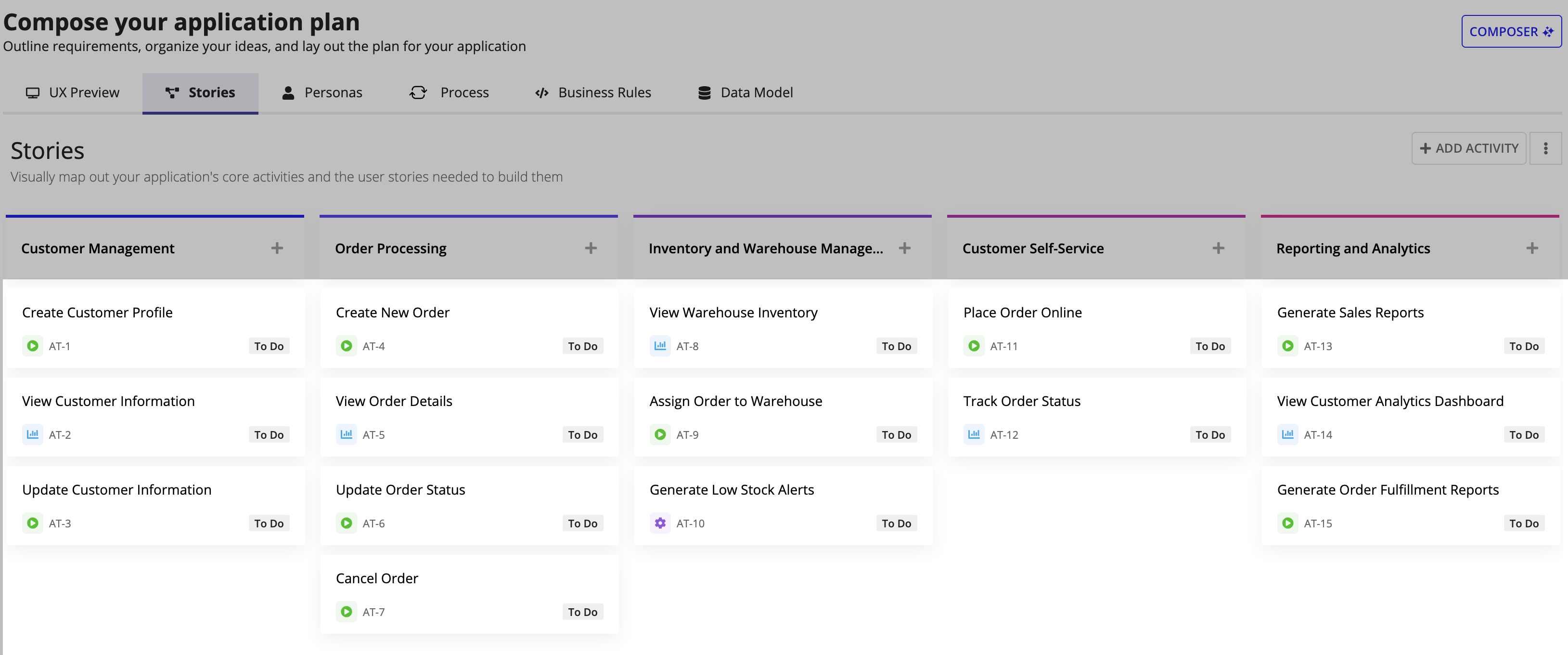Screen dimensions: 1568x655
Task: Change the To Do status of AT-13
Action: pos(1524,346)
